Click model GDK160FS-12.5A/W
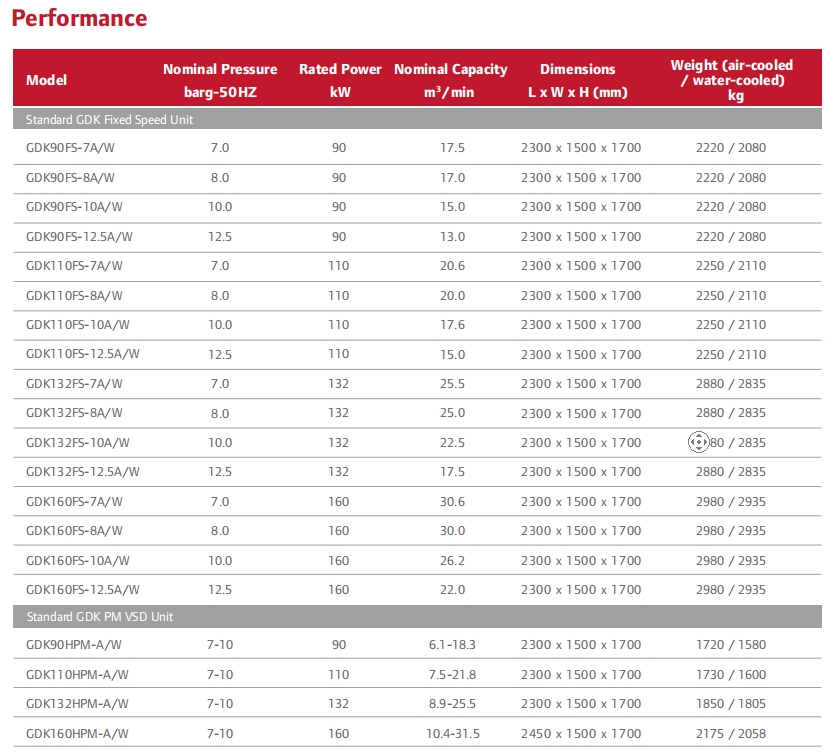Viewport: 833px width, 752px height. pos(82,590)
